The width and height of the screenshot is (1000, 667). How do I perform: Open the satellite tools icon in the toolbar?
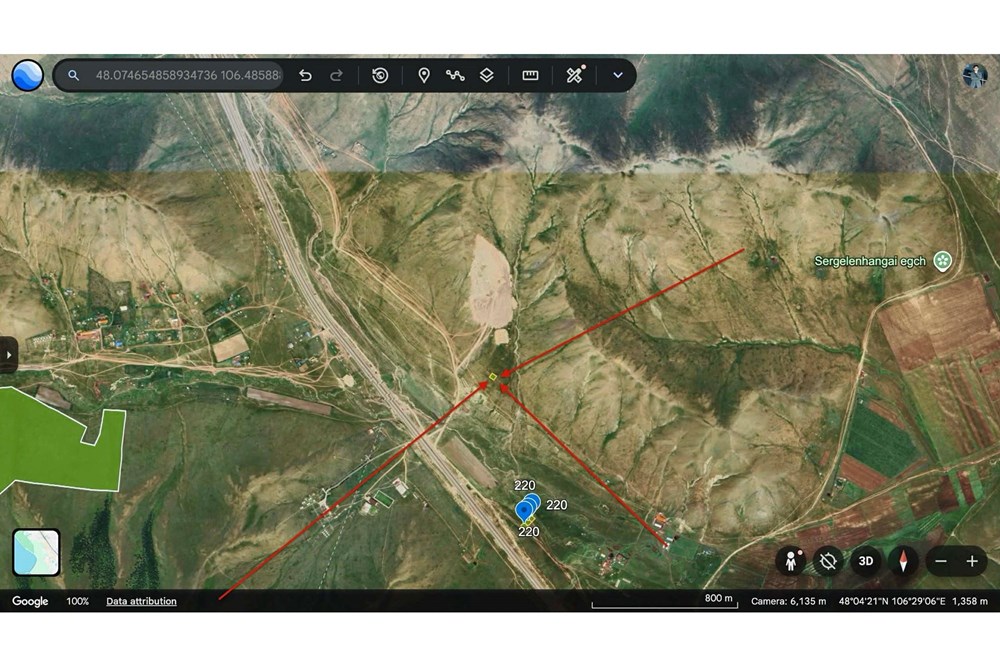(x=575, y=75)
